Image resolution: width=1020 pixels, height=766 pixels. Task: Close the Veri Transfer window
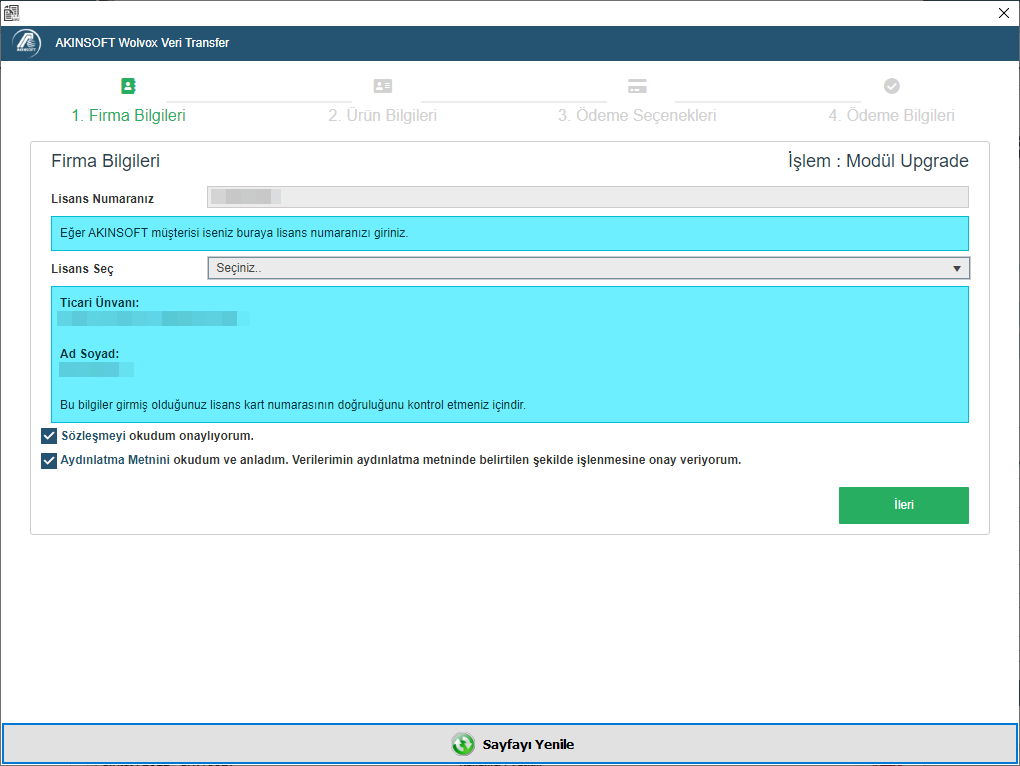pos(1004,13)
